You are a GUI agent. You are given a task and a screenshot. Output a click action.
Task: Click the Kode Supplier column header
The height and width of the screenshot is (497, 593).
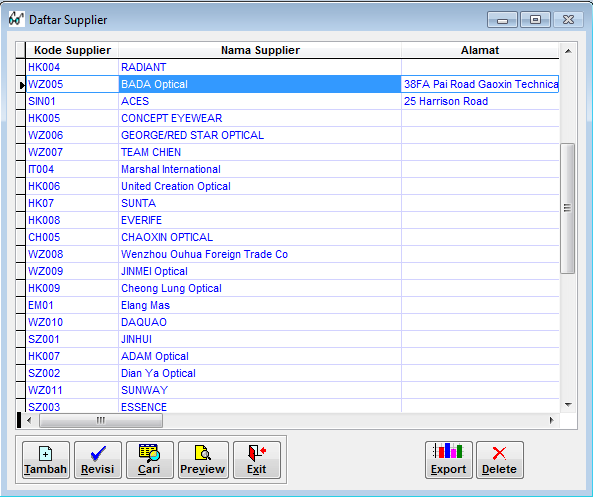point(72,50)
